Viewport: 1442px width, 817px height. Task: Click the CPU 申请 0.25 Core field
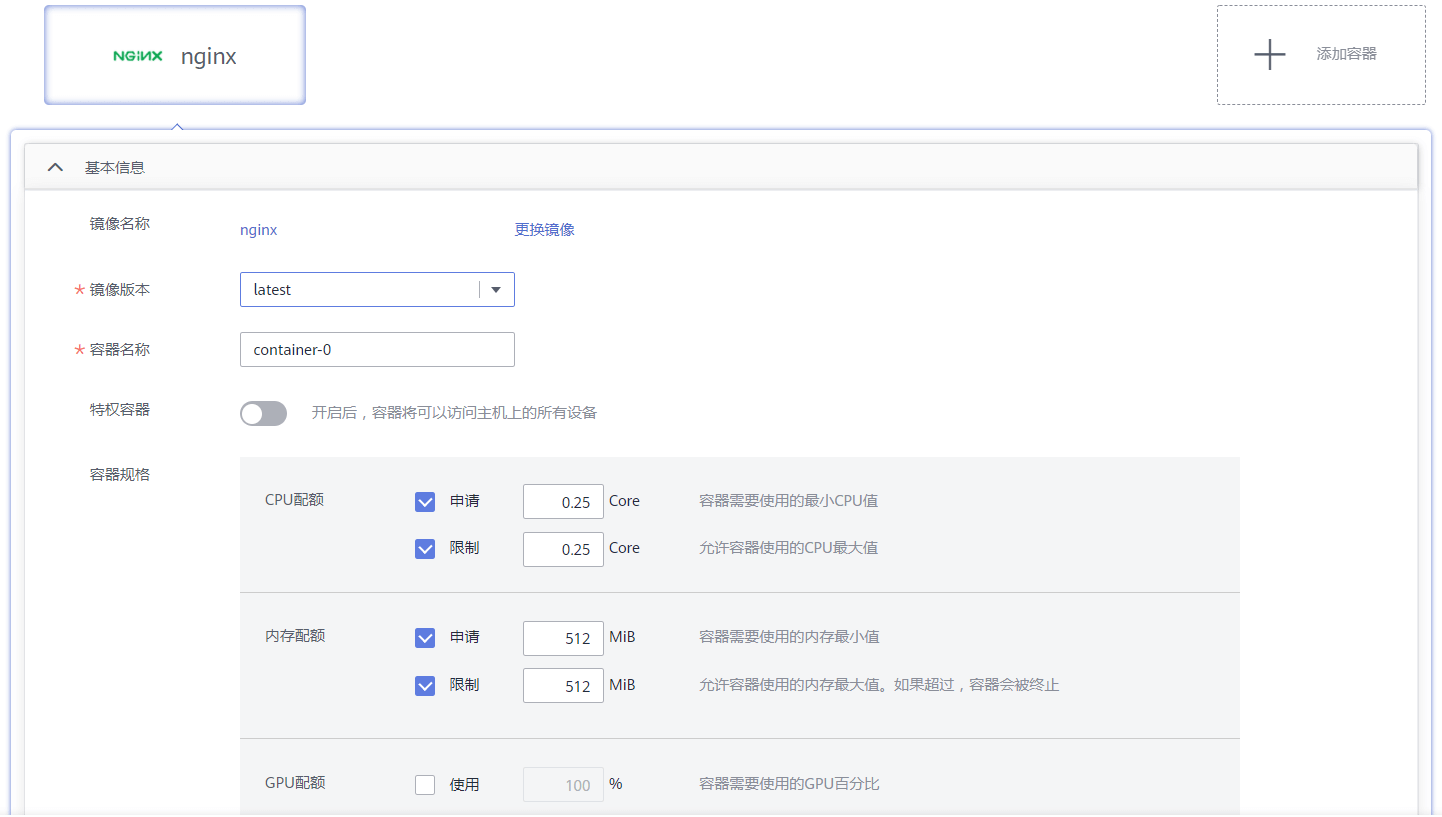[x=563, y=502]
